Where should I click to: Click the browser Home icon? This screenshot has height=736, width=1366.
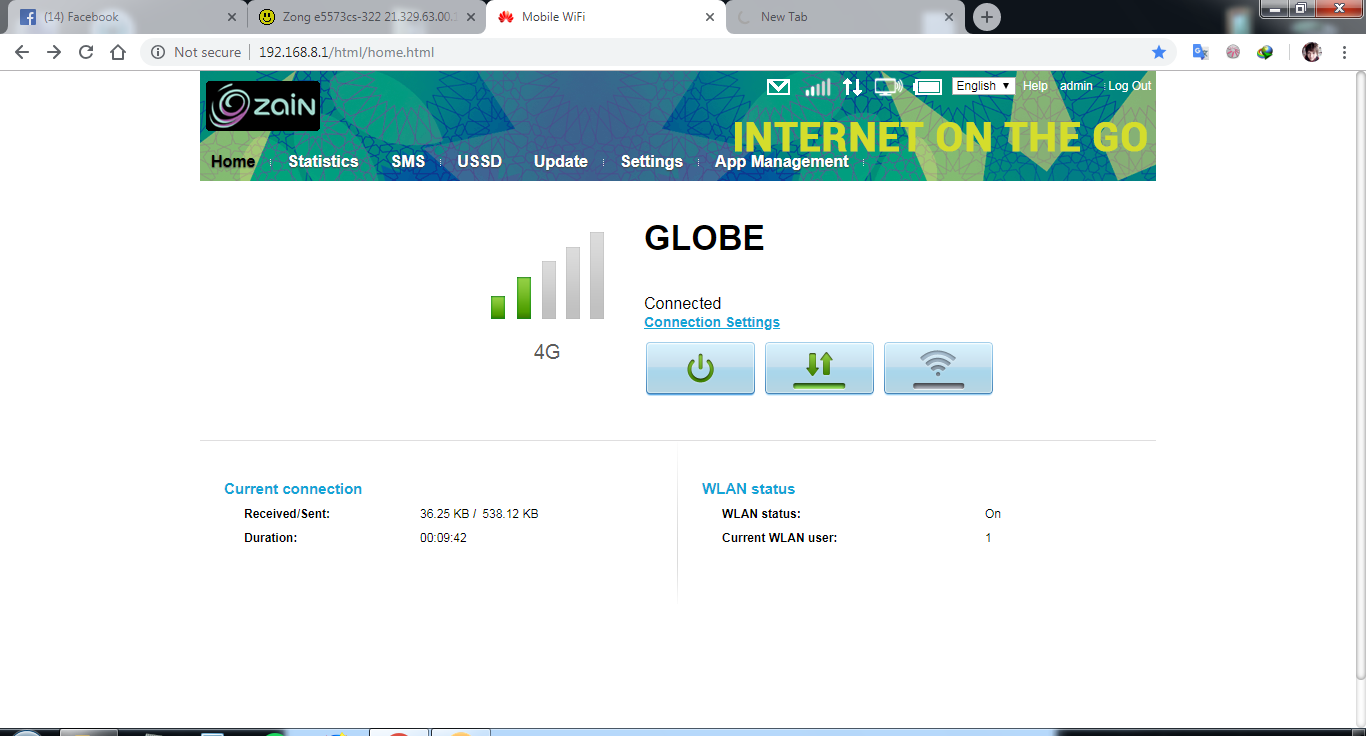tap(118, 52)
